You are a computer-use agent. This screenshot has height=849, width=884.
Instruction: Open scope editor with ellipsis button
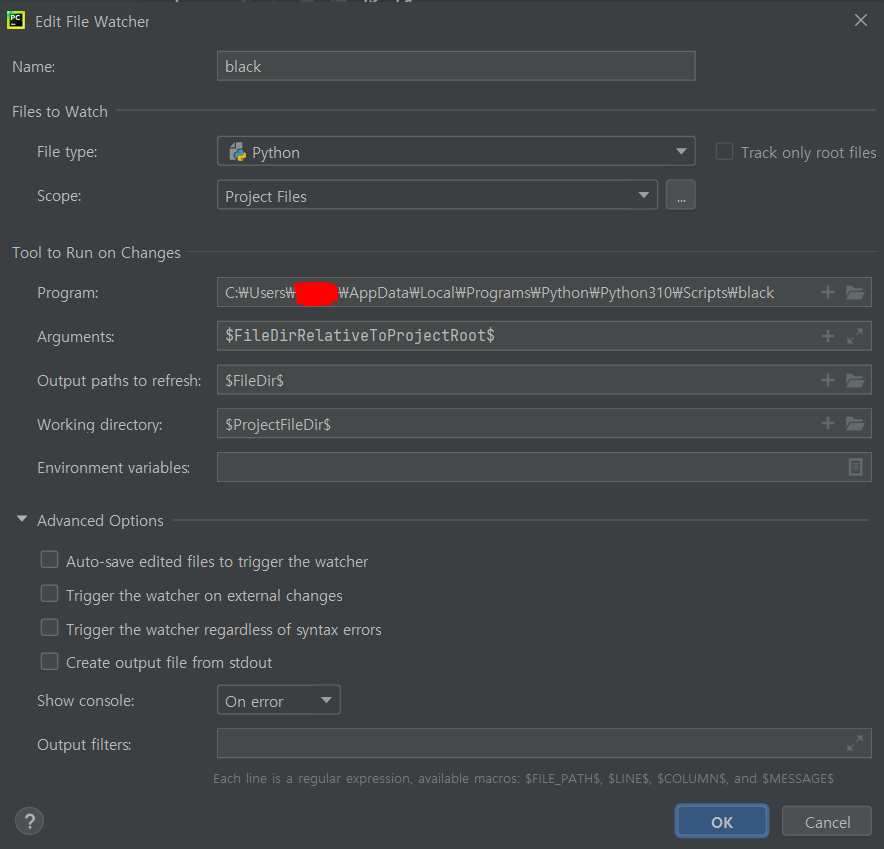(680, 195)
